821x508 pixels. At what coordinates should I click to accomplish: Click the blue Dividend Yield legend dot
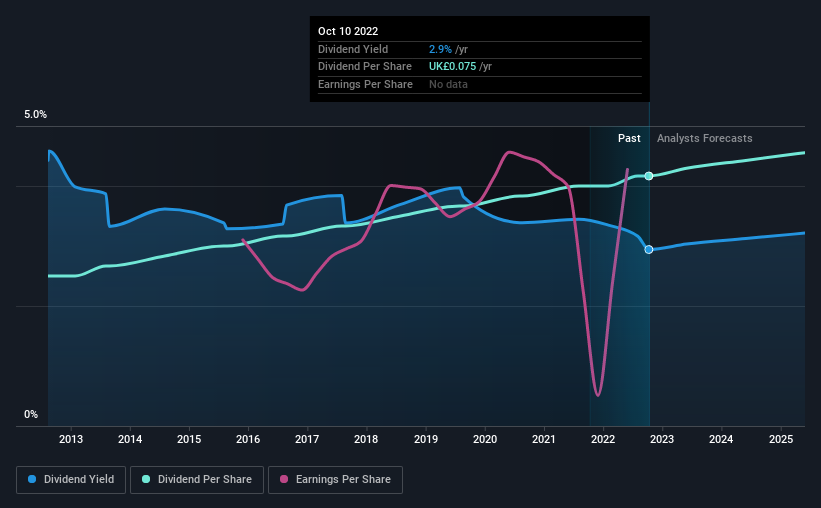(x=32, y=479)
